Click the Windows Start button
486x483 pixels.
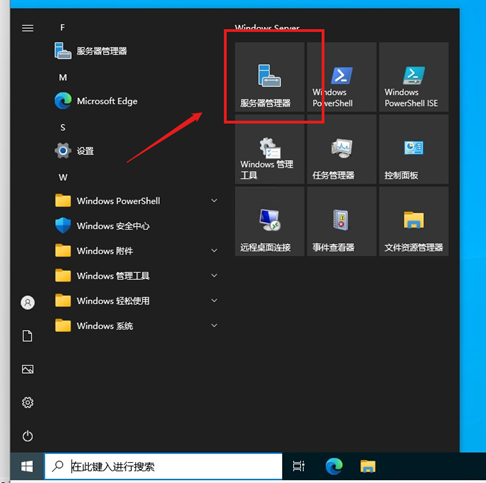[27, 466]
